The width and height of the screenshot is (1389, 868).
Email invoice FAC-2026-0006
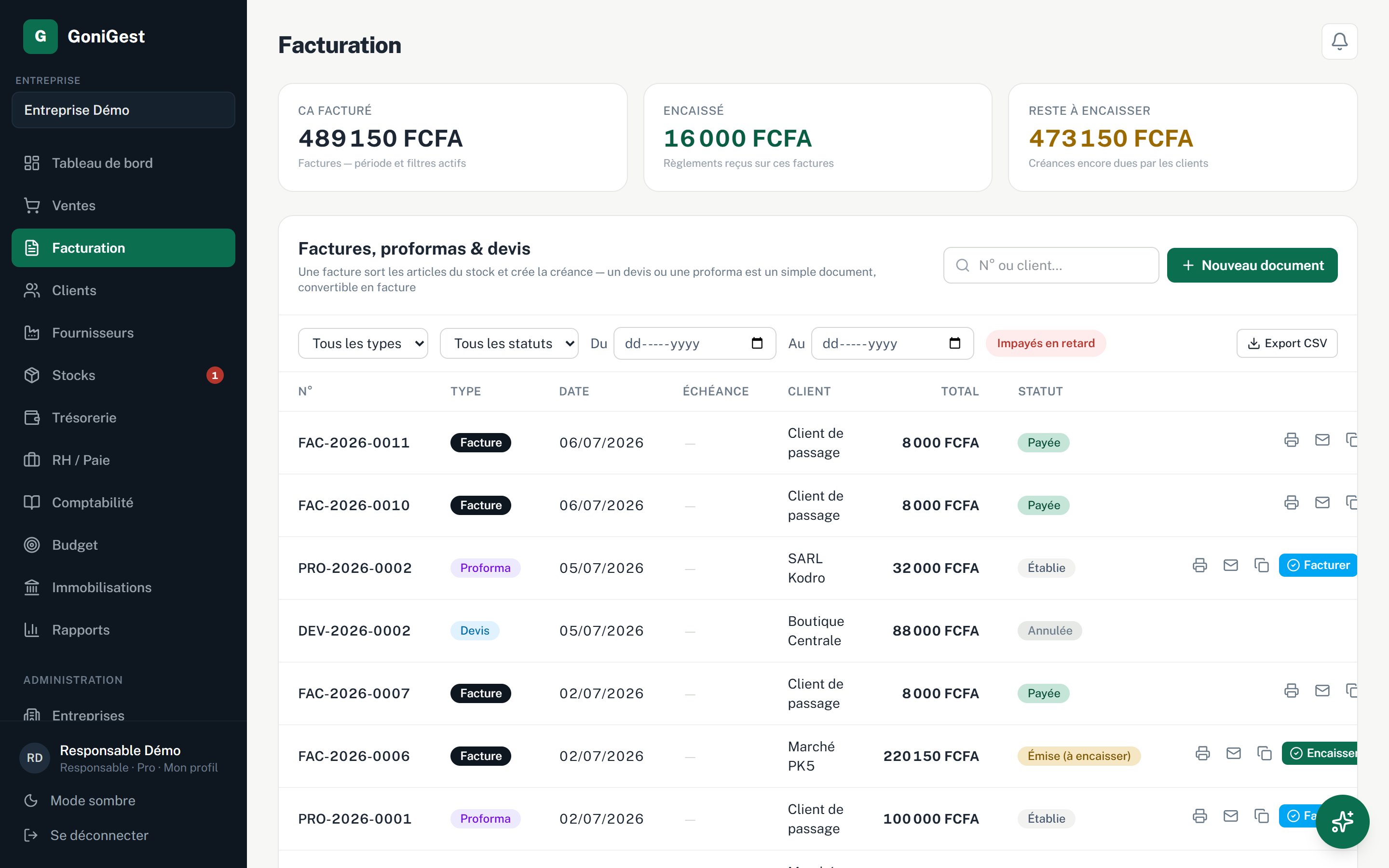click(x=1233, y=753)
